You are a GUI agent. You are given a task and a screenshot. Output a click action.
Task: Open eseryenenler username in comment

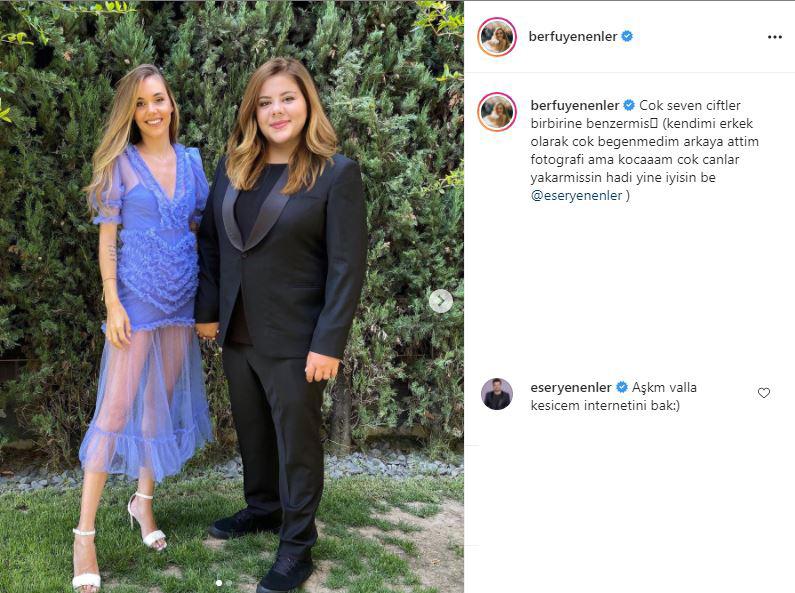[571, 388]
